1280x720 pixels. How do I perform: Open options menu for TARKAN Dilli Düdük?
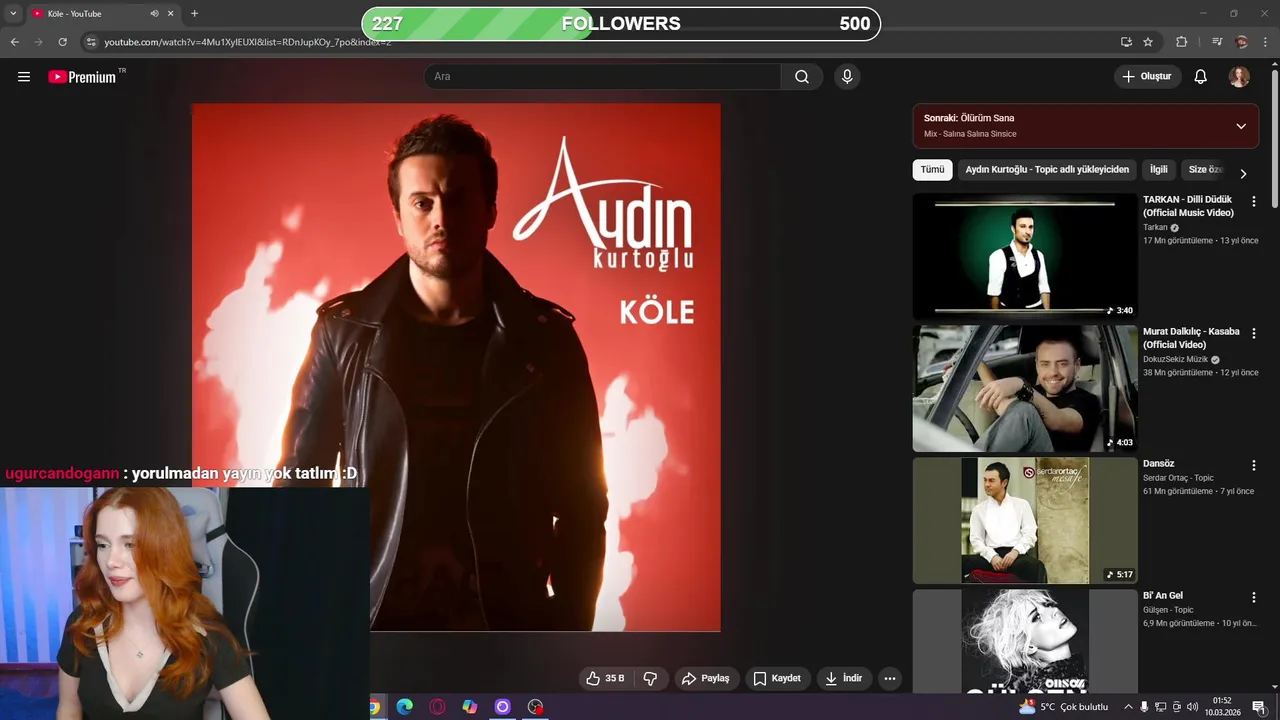1254,201
